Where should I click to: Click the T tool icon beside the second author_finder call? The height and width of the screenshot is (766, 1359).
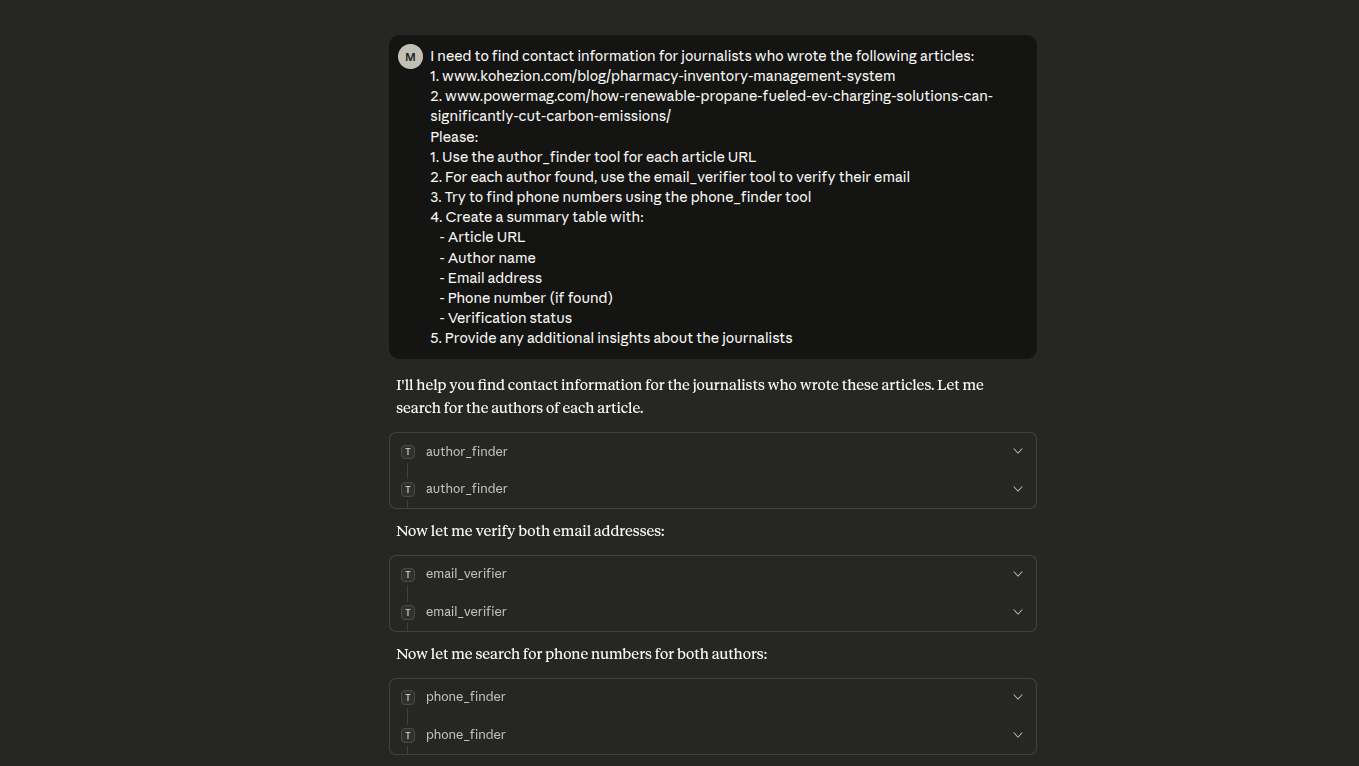pos(408,489)
